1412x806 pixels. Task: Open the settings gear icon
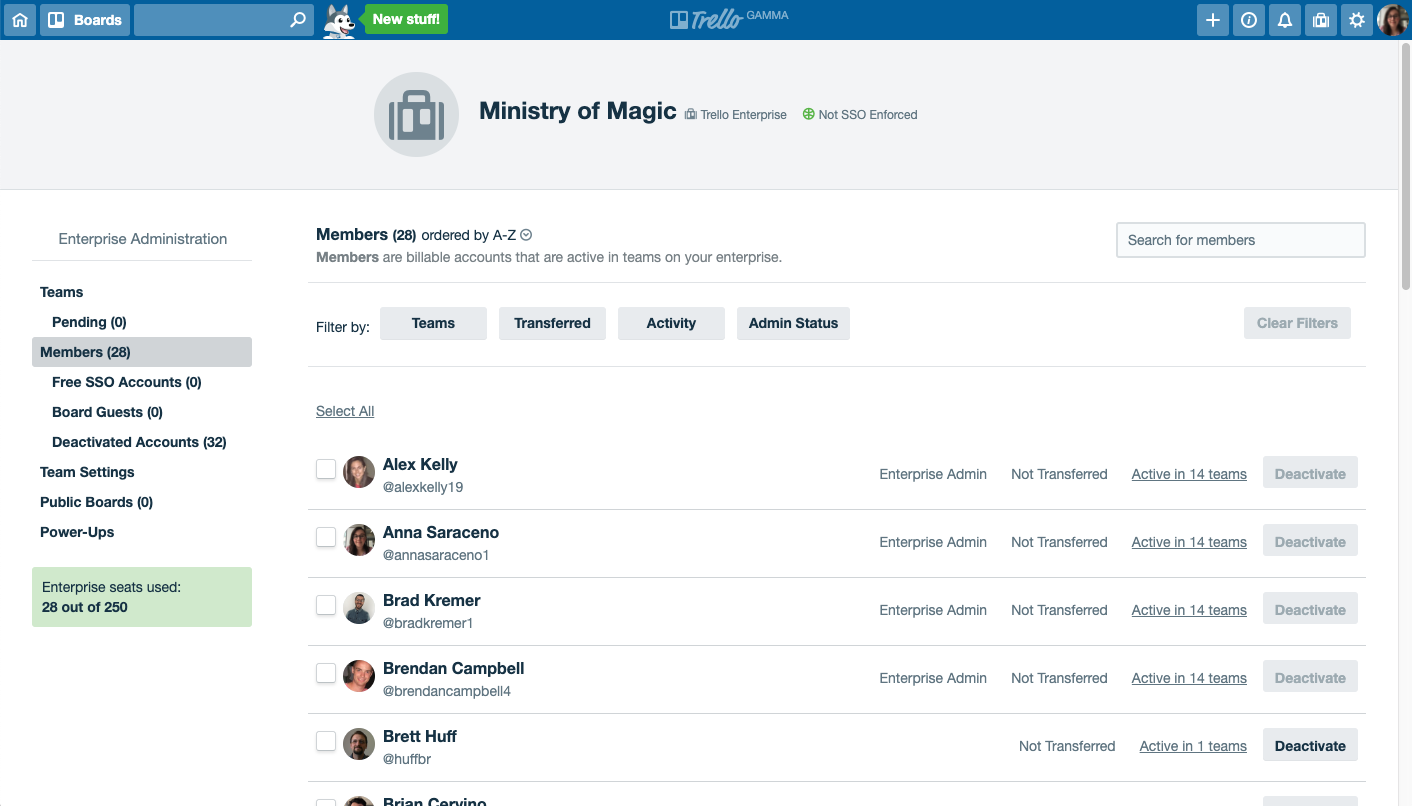[1357, 20]
